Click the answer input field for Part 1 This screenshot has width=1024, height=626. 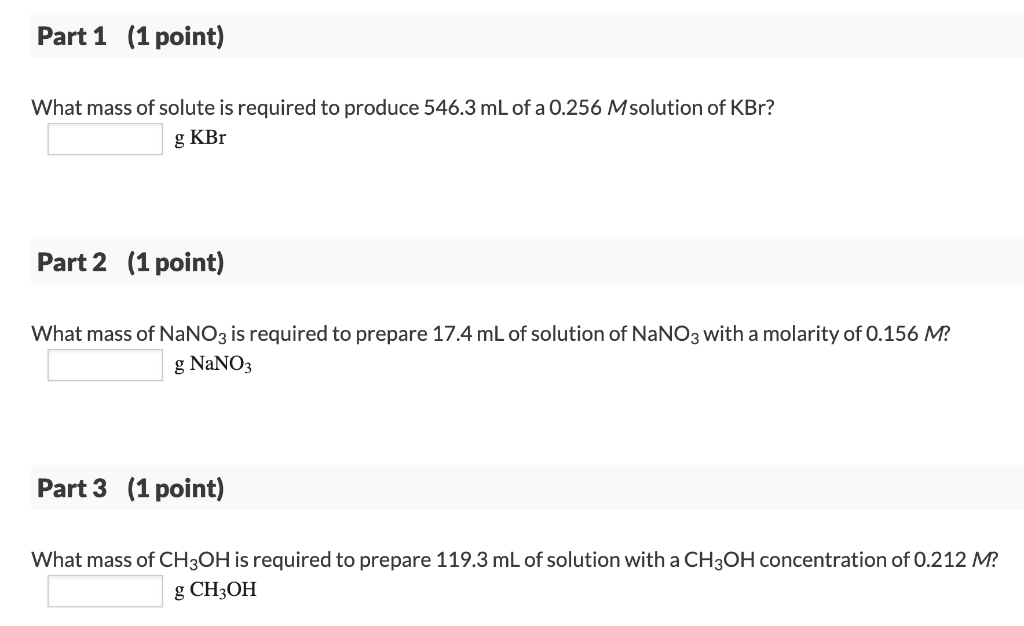[104, 140]
